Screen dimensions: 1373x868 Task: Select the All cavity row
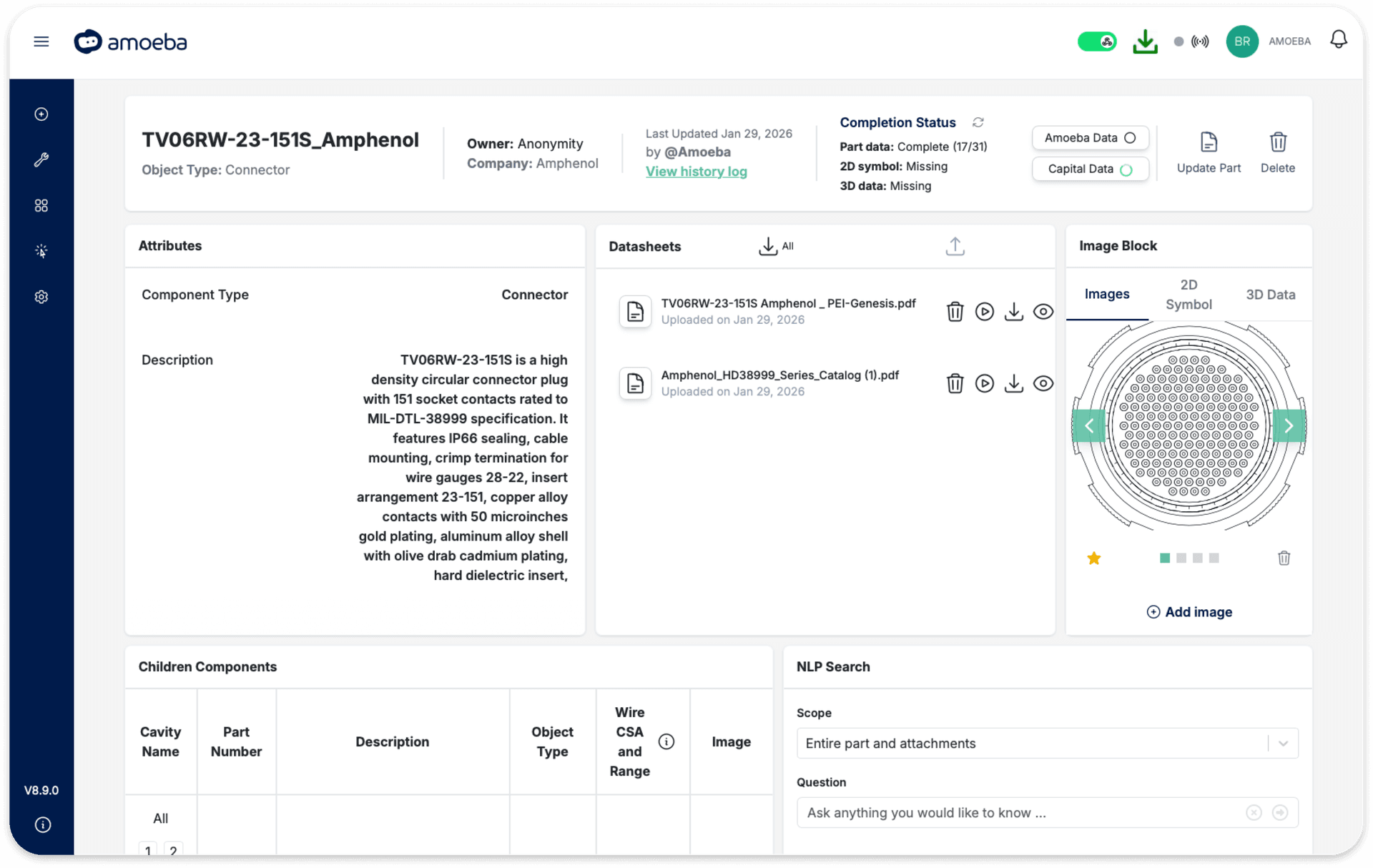[x=160, y=818]
